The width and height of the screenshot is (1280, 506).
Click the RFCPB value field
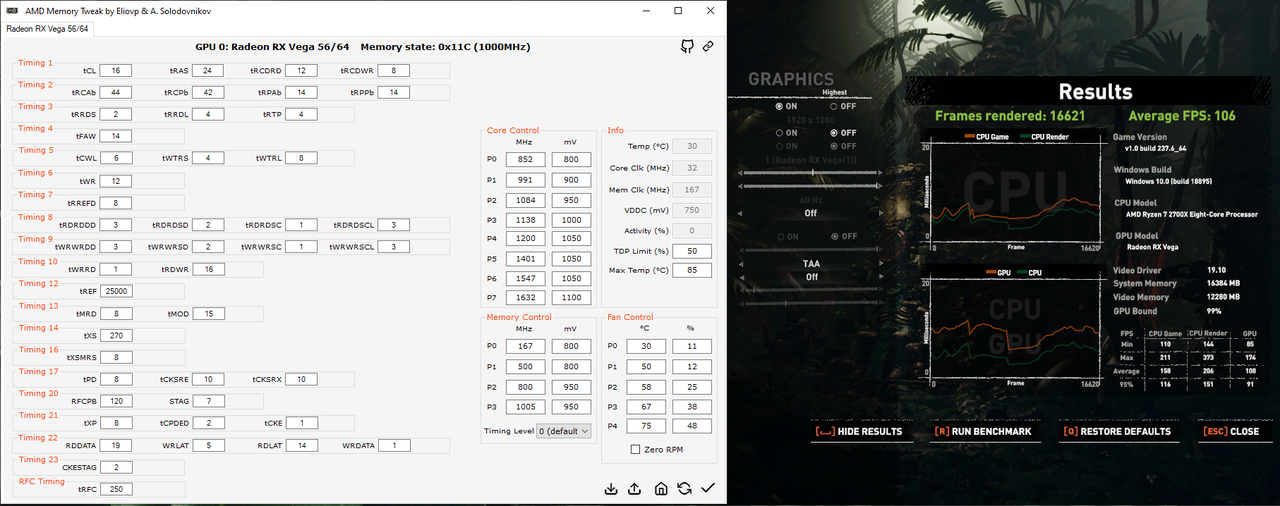(116, 401)
